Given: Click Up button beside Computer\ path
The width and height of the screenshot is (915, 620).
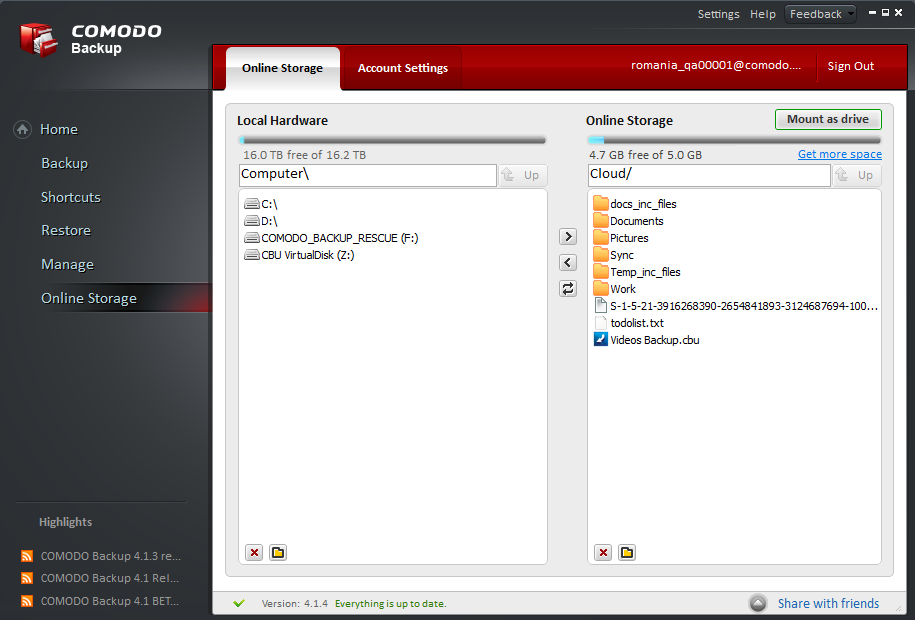Looking at the screenshot, I should [523, 175].
